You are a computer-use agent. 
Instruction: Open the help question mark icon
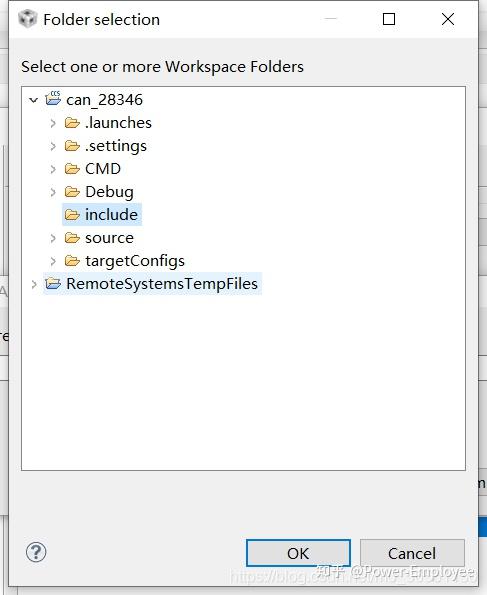click(x=36, y=552)
